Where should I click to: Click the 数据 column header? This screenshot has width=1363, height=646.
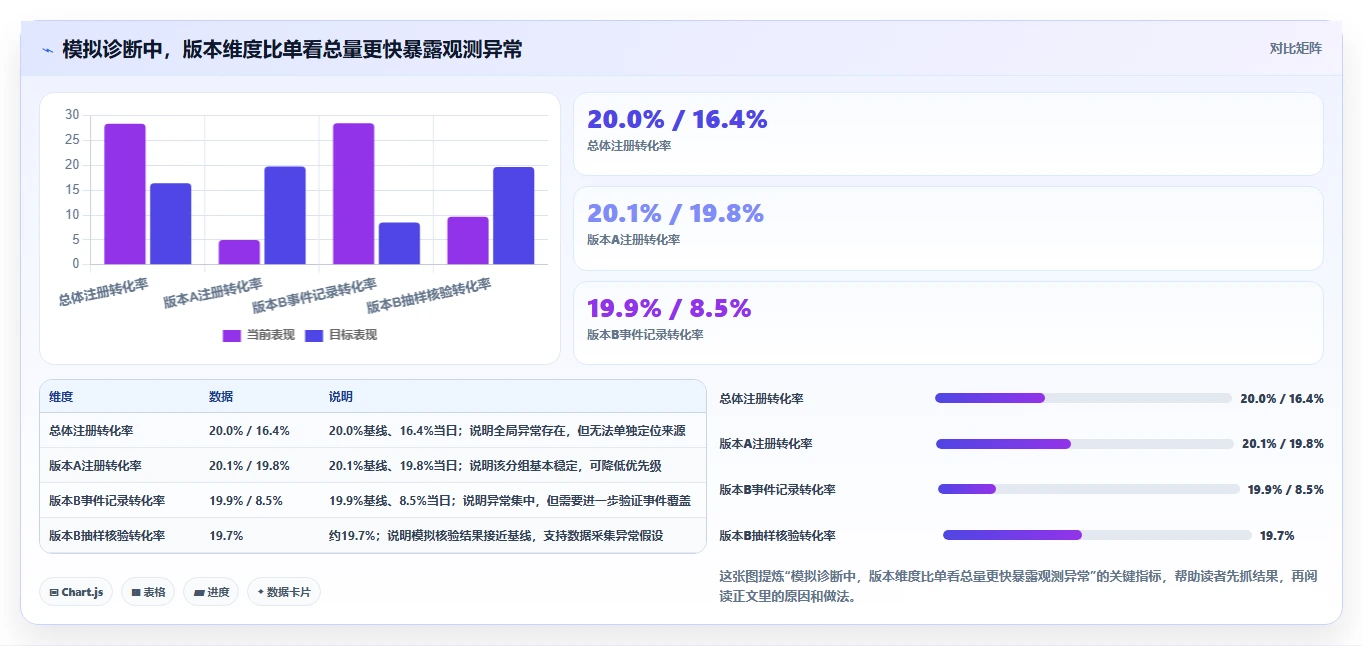[221, 397]
